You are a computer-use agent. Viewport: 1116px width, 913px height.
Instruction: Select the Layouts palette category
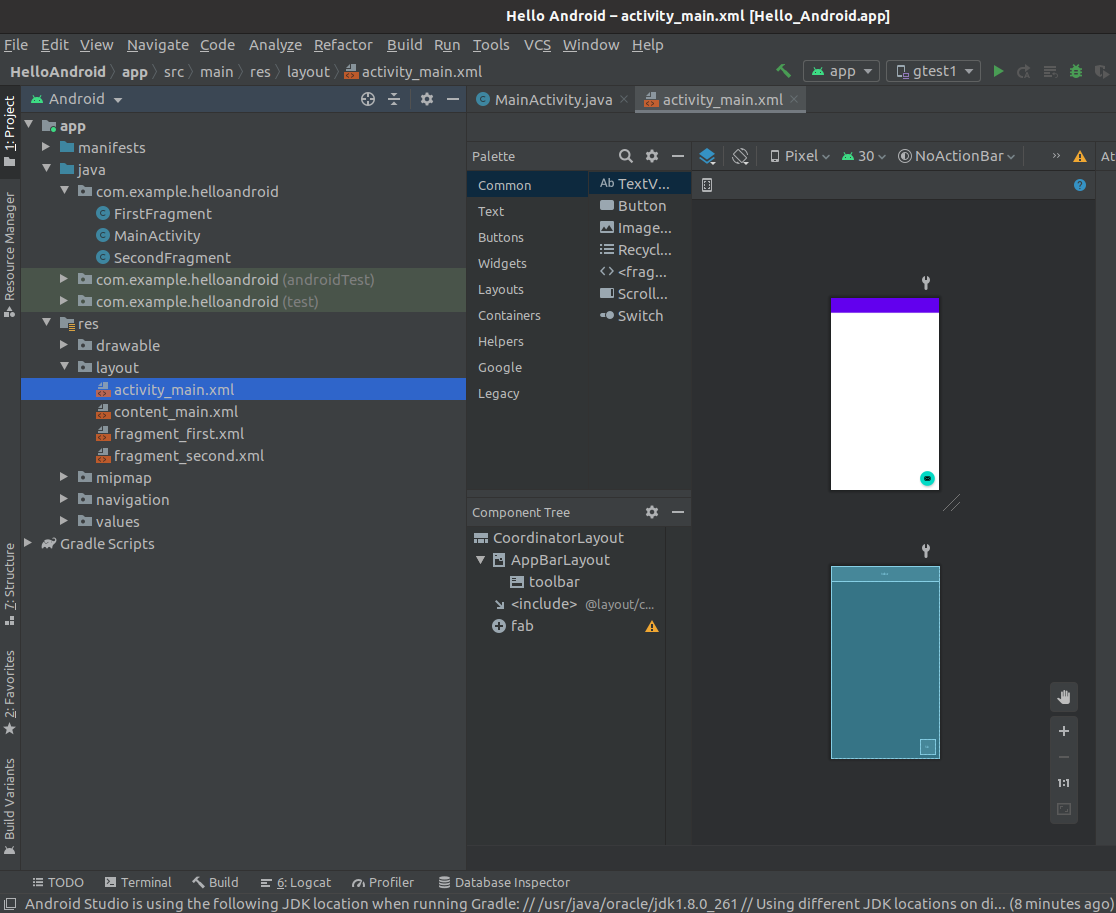click(500, 290)
